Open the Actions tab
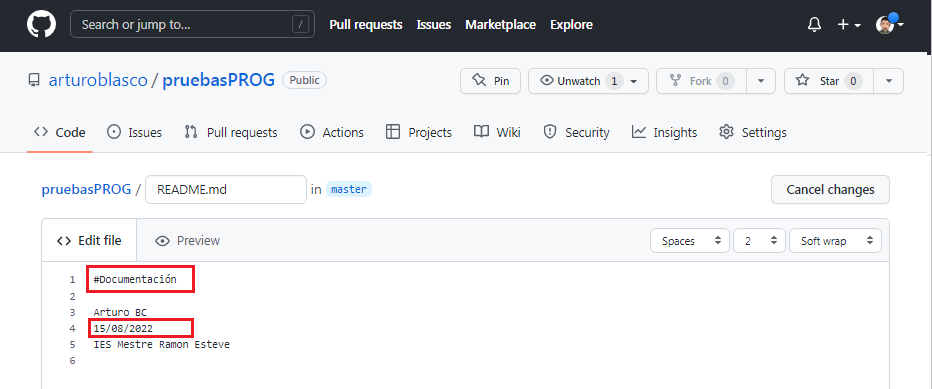 tap(332, 132)
